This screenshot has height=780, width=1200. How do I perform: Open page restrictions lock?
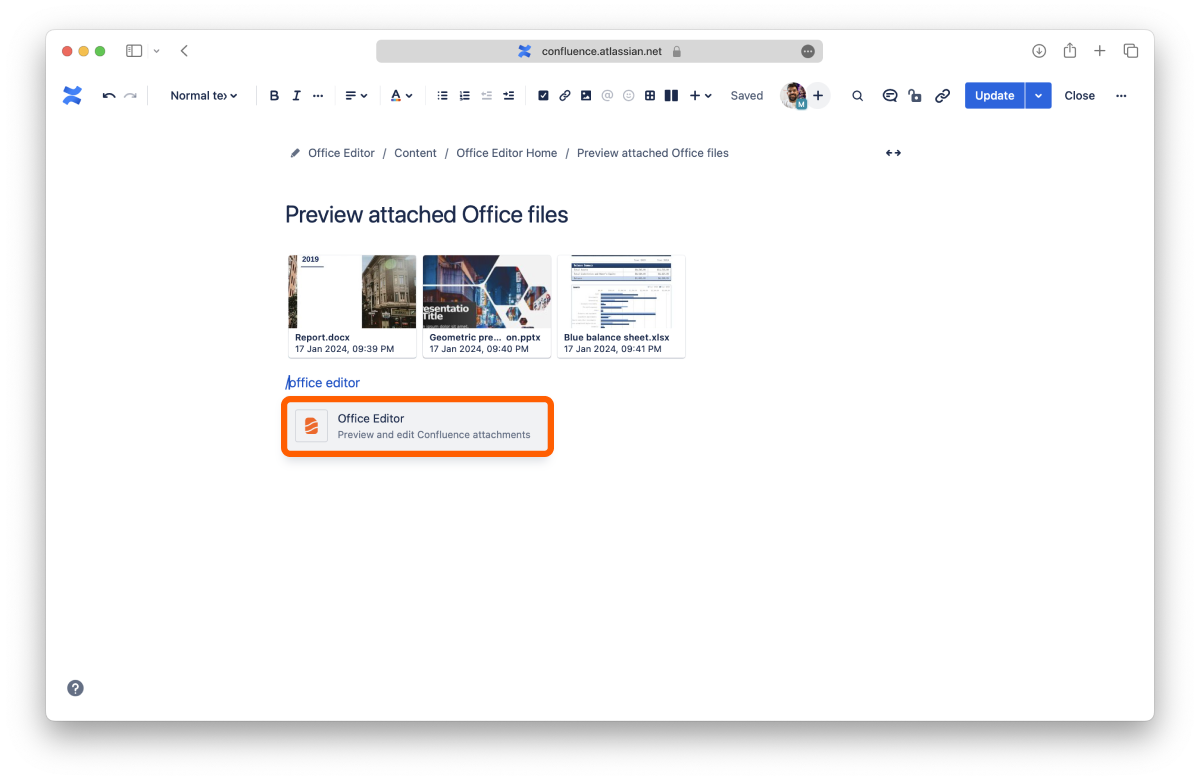pyautogui.click(x=915, y=96)
